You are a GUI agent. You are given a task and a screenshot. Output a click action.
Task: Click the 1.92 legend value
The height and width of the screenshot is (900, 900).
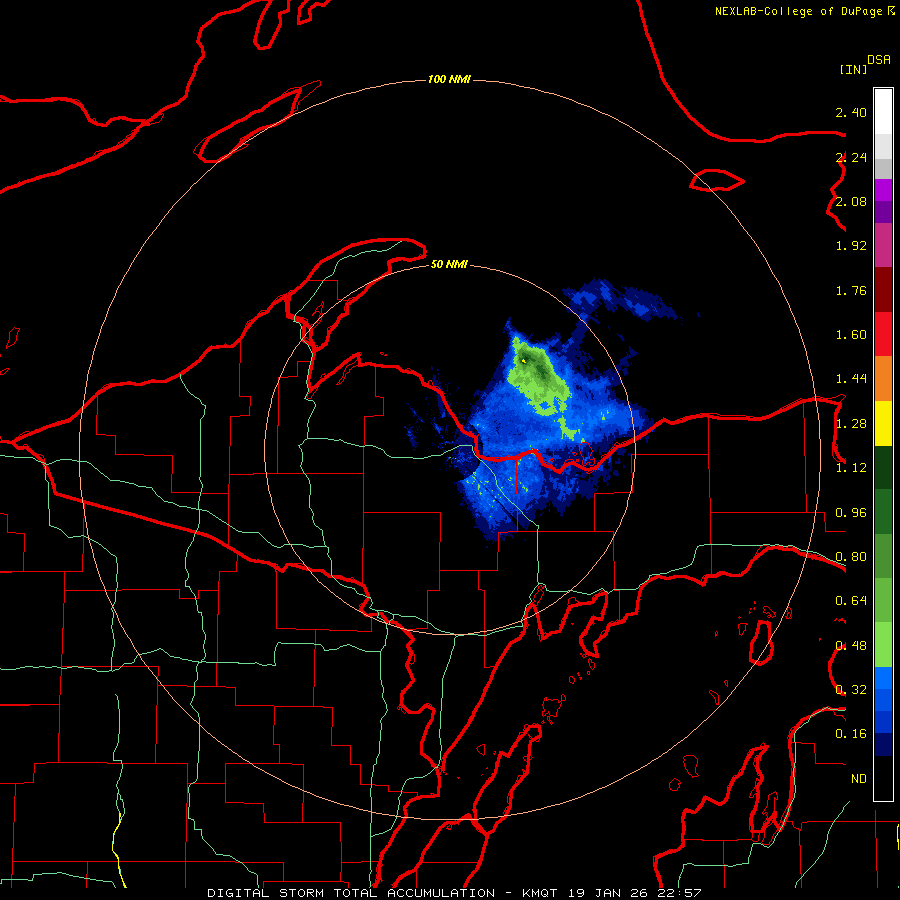(x=851, y=246)
